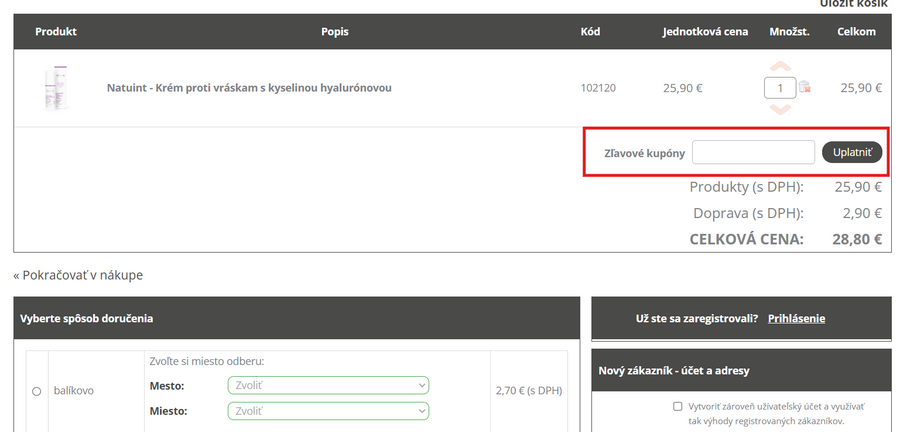
Task: Click the Produkt column header
Action: [56, 32]
